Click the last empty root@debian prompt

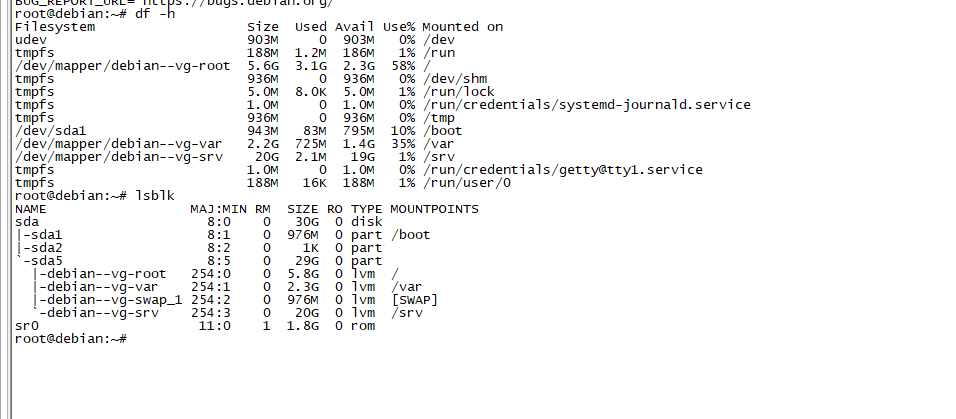(70, 339)
